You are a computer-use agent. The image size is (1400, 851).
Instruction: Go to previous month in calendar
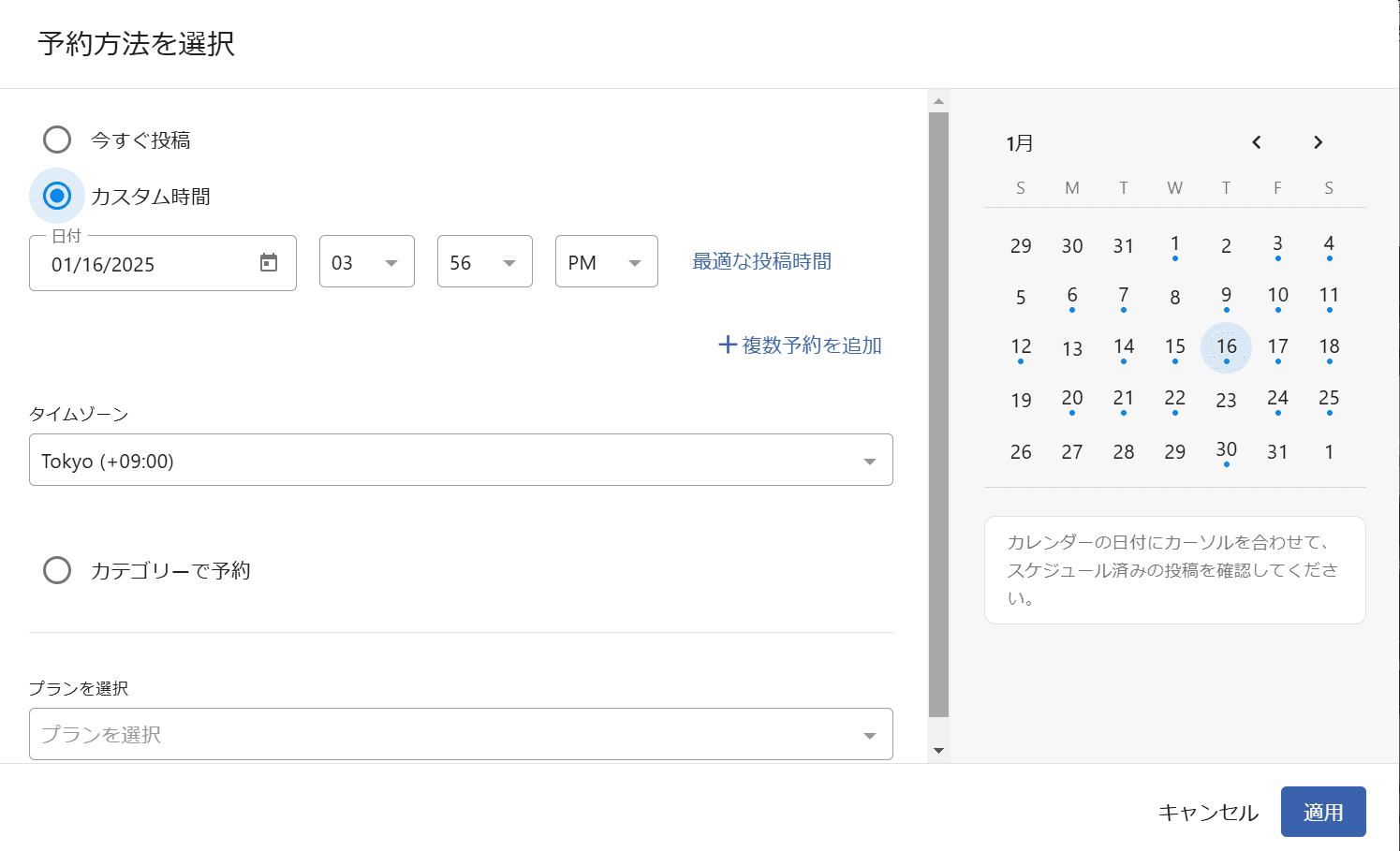[1257, 142]
